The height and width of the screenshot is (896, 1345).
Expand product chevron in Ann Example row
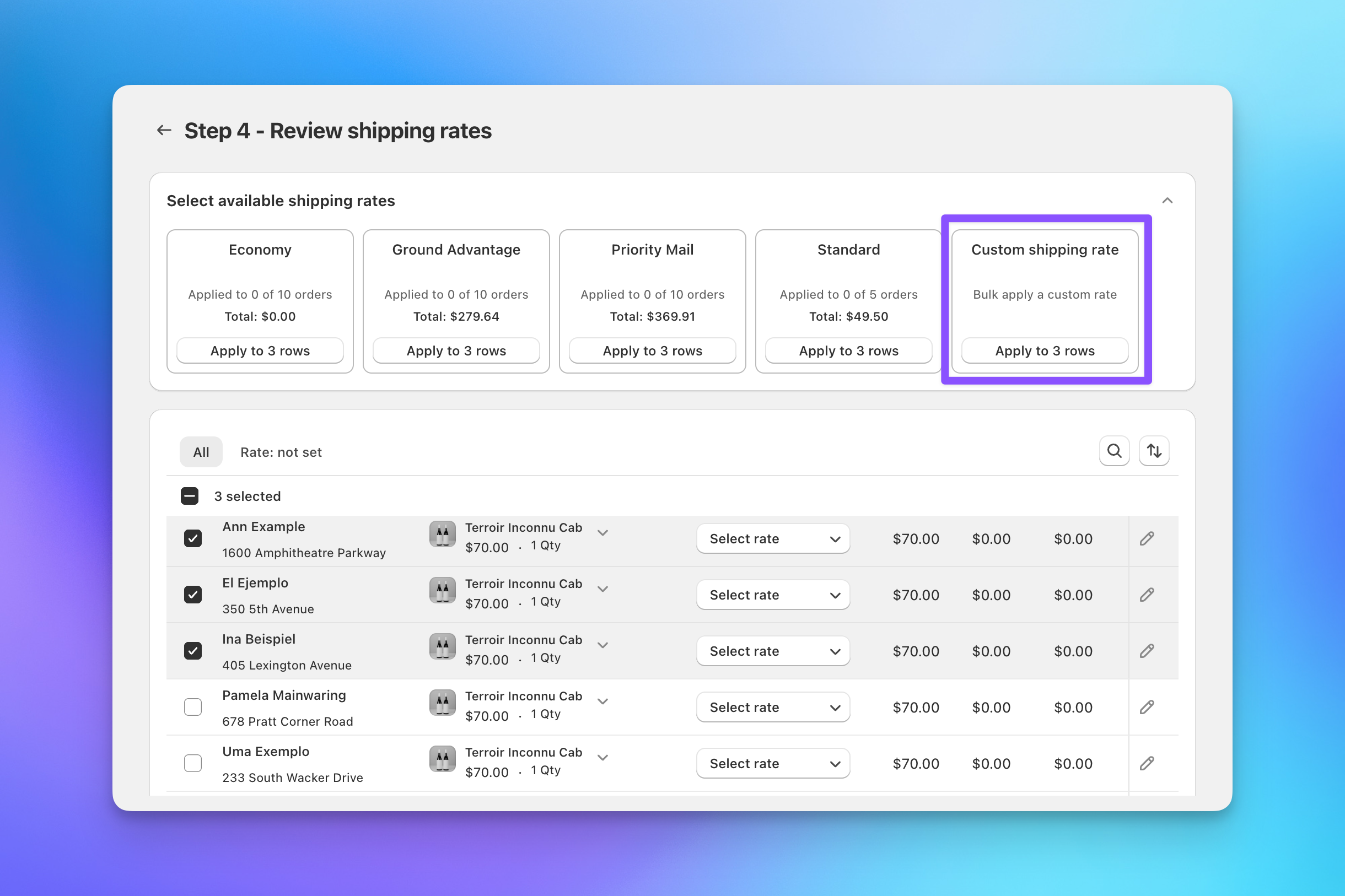(x=602, y=532)
